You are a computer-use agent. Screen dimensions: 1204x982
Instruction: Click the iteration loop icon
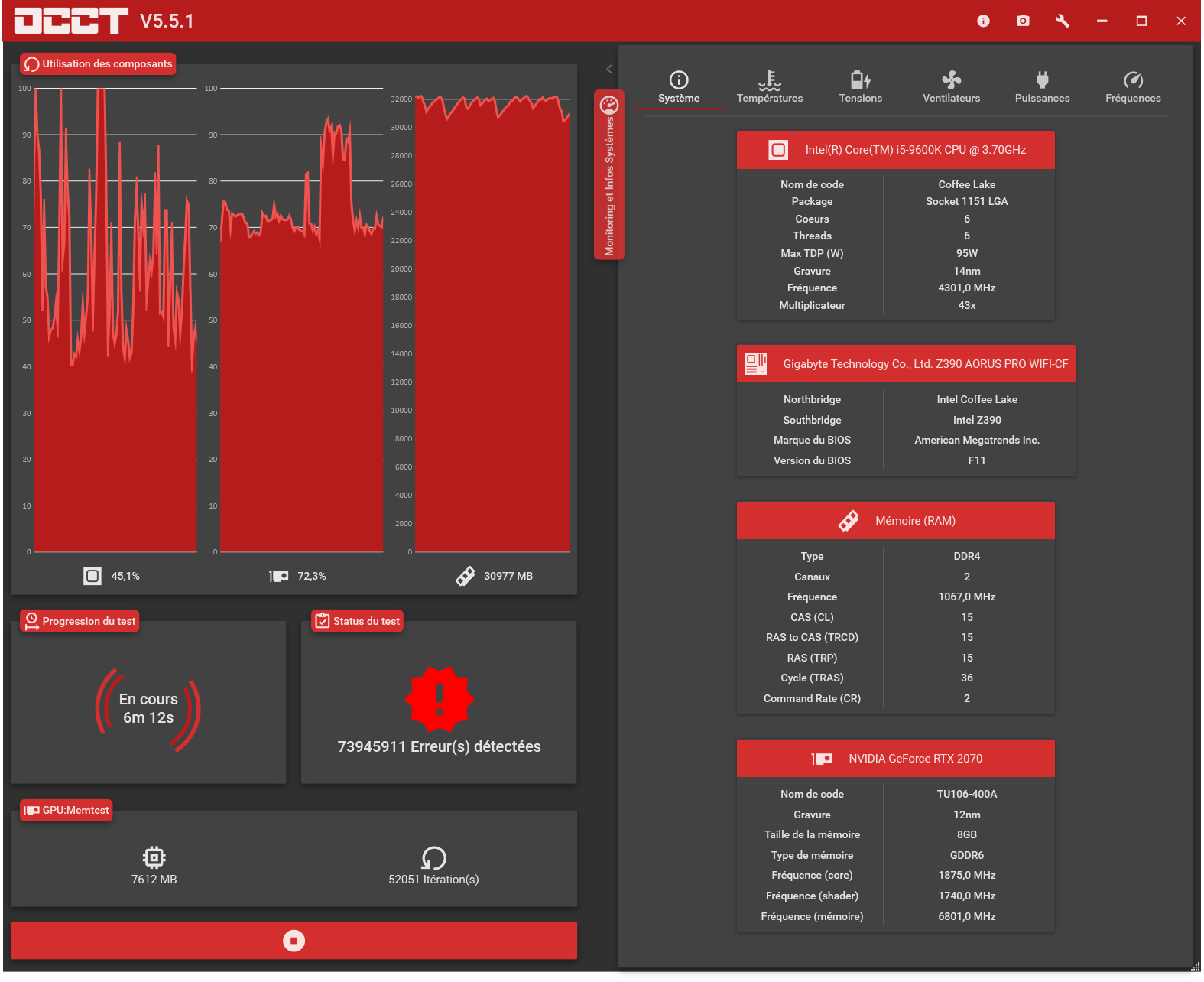coord(433,857)
